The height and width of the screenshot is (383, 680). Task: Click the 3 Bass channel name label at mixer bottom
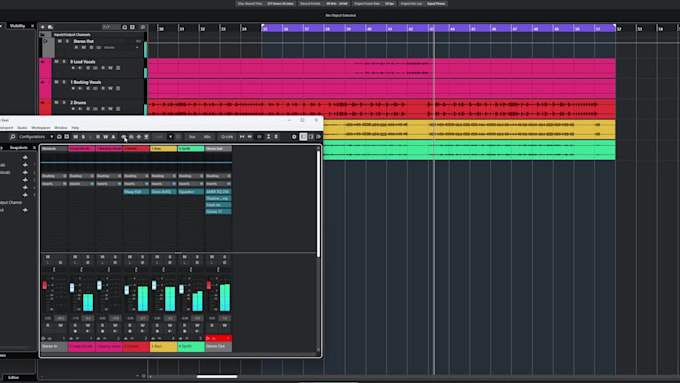(x=163, y=346)
